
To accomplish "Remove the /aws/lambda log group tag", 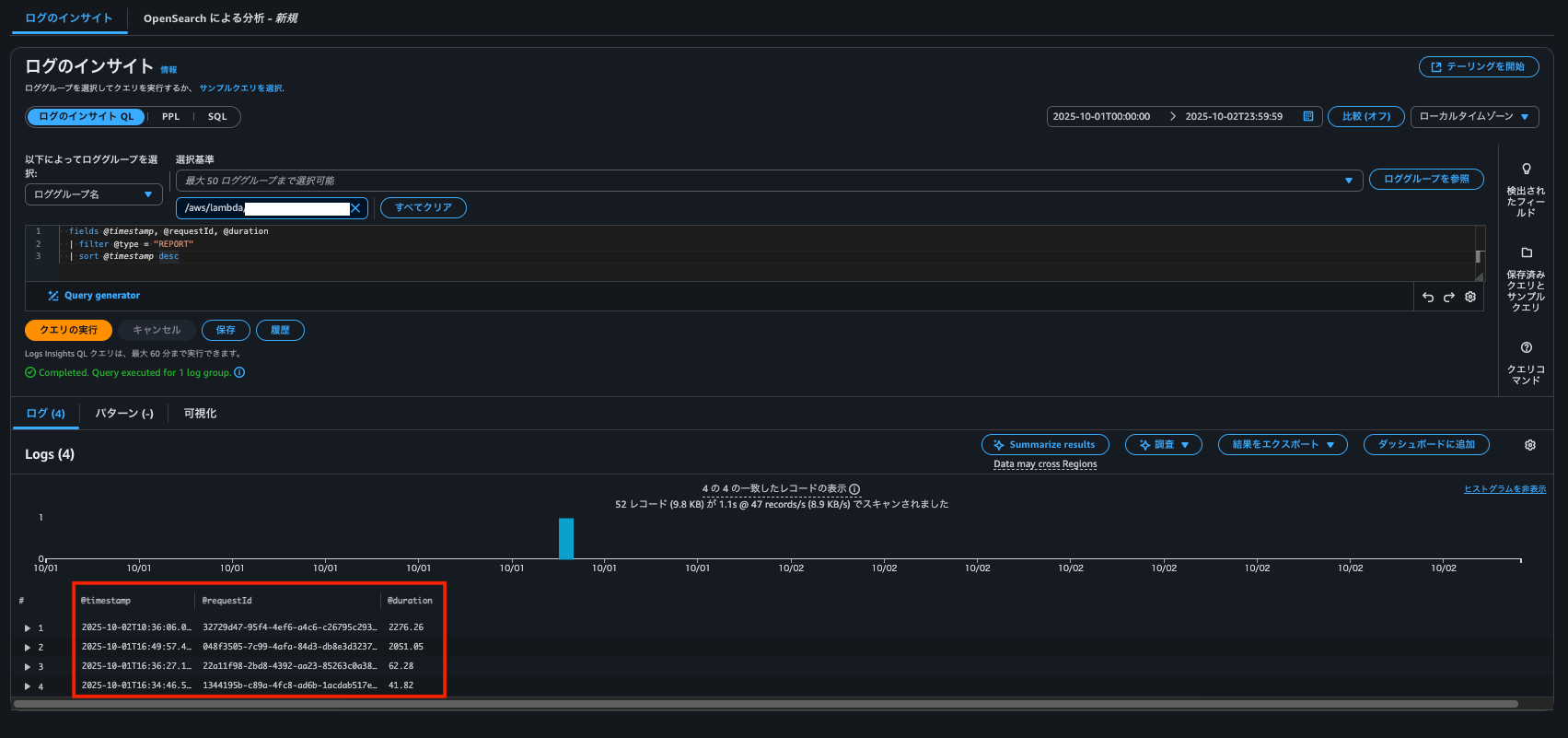I will pyautogui.click(x=355, y=208).
